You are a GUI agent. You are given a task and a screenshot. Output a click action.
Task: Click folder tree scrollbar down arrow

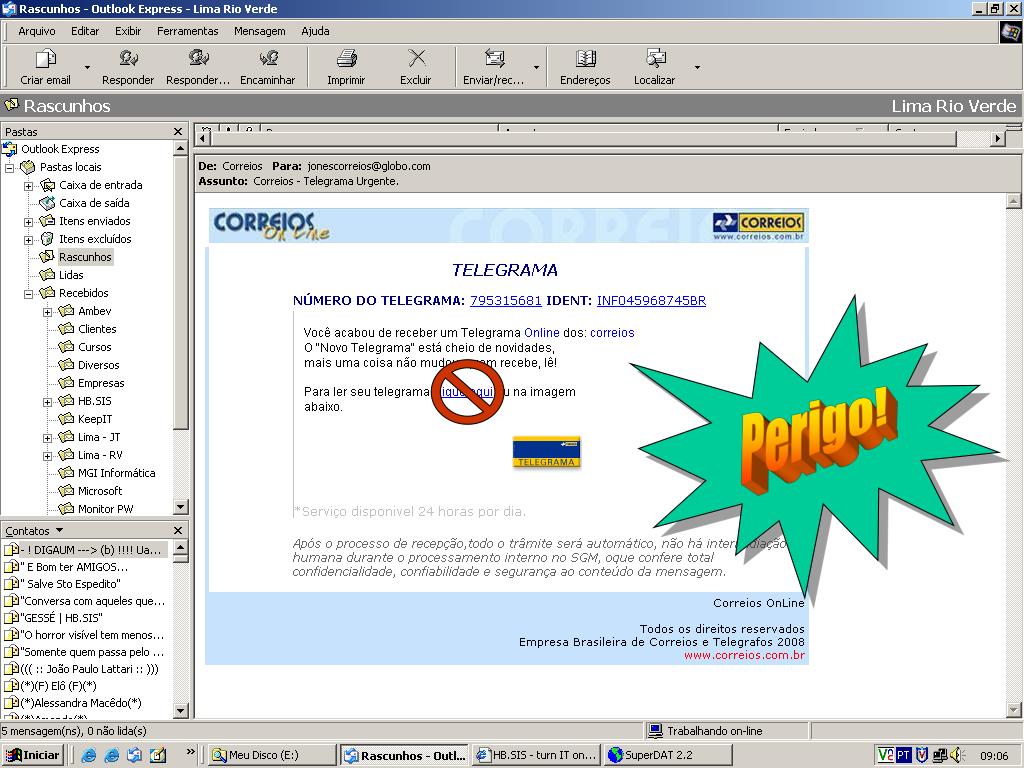181,507
